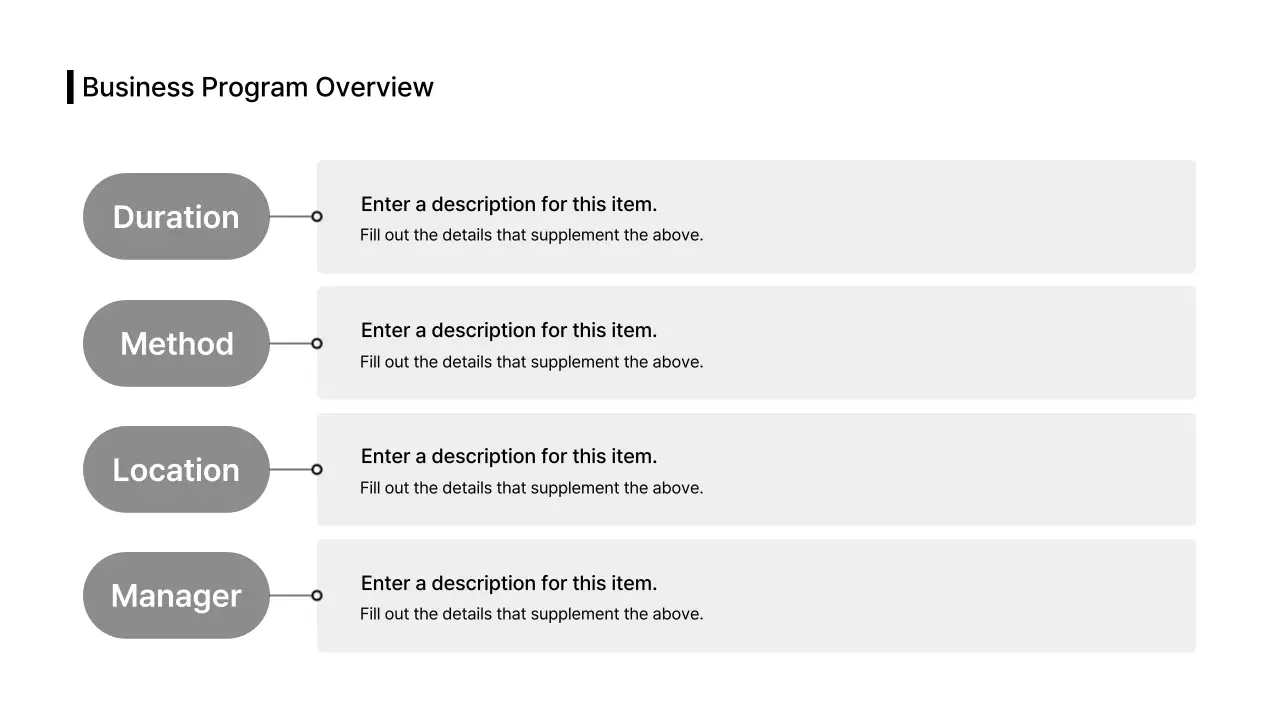
Task: Select the Method pill label
Action: coord(176,344)
